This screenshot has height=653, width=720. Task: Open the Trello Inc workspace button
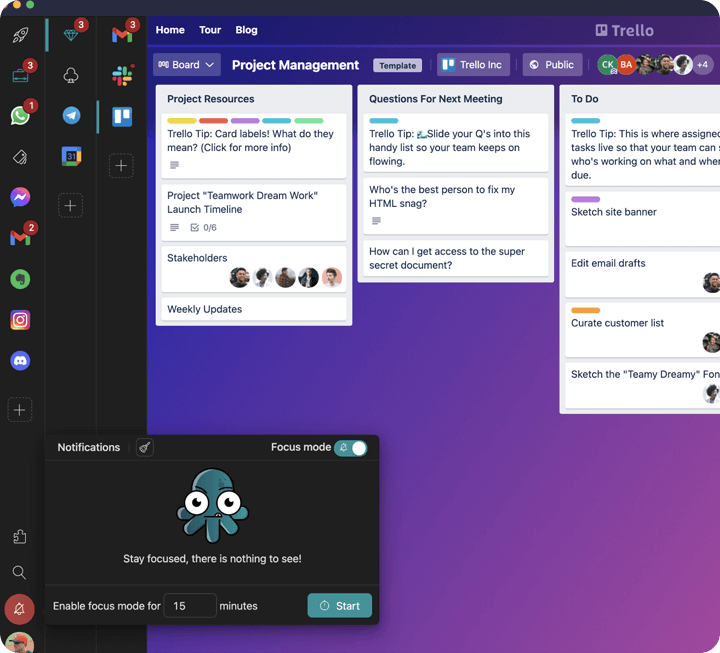pos(473,65)
